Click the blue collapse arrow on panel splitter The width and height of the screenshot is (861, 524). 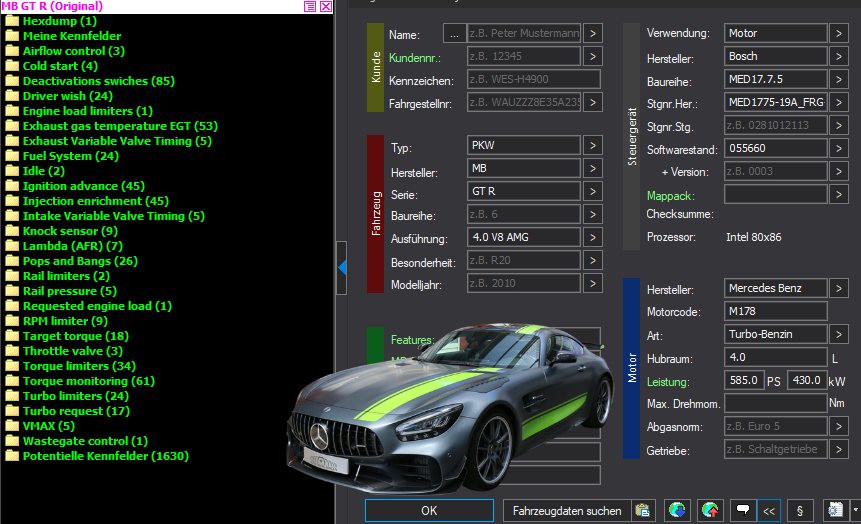(x=342, y=267)
